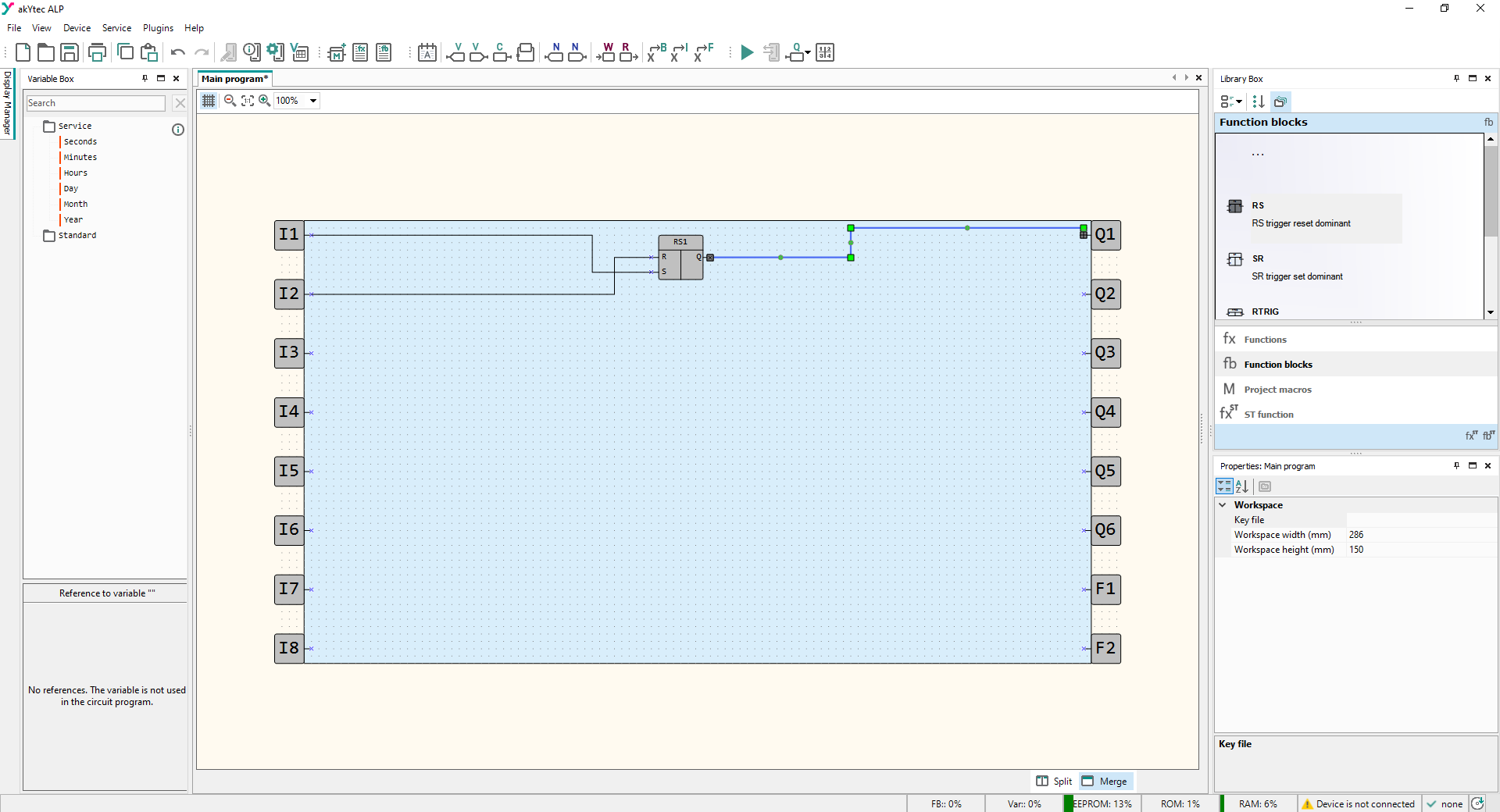Screen dimensions: 1500x812
Task: Insert read-from-FB block (R icon)
Action: pos(629,52)
